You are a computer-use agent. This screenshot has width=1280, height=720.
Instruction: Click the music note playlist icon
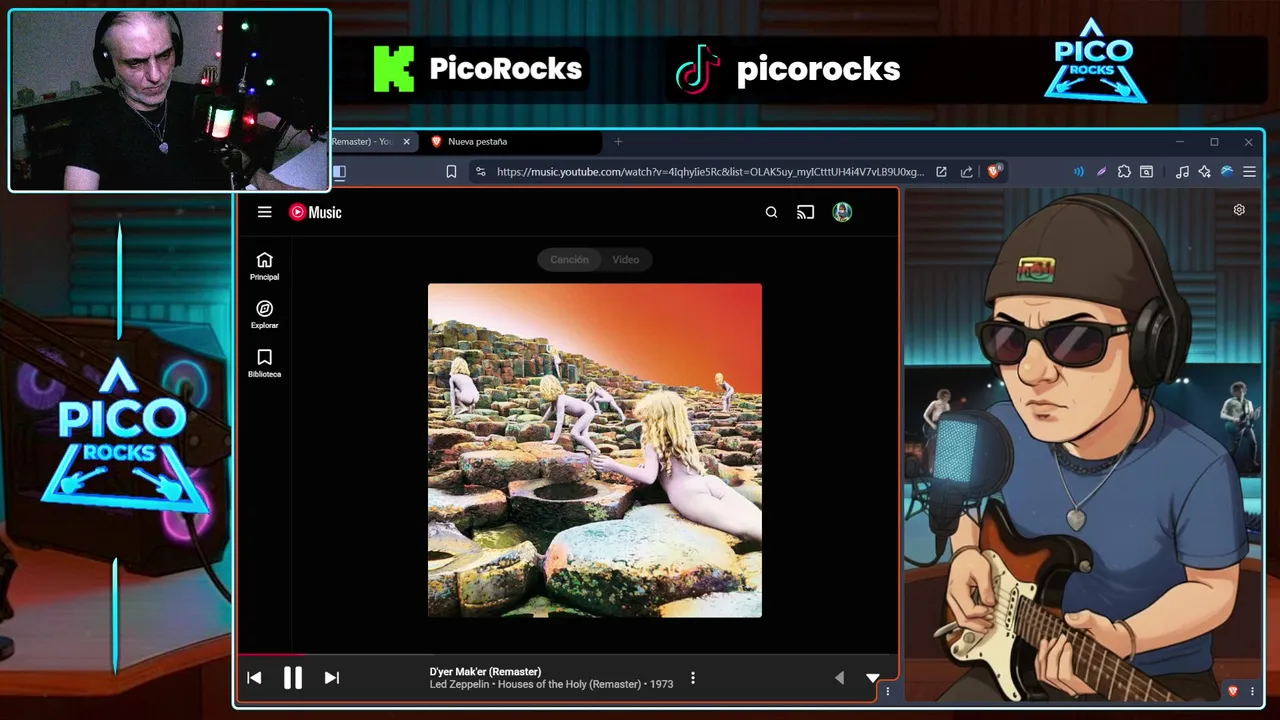point(1182,172)
